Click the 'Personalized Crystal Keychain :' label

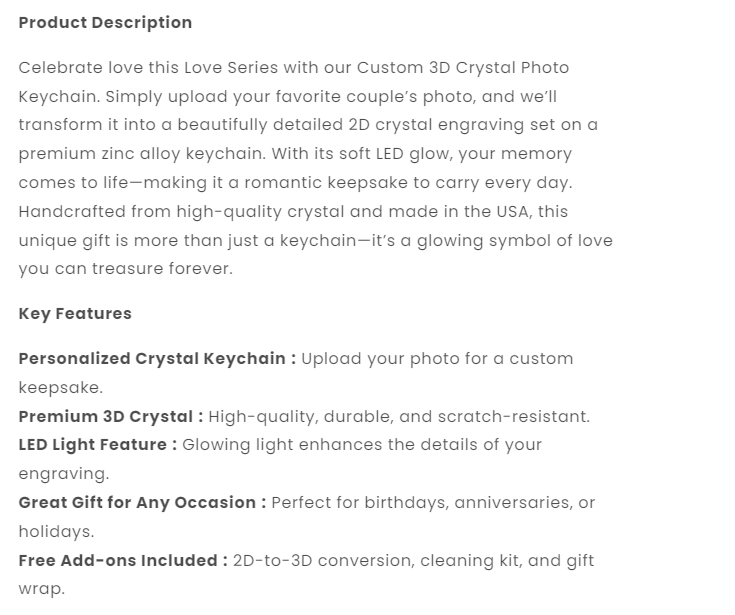157,358
